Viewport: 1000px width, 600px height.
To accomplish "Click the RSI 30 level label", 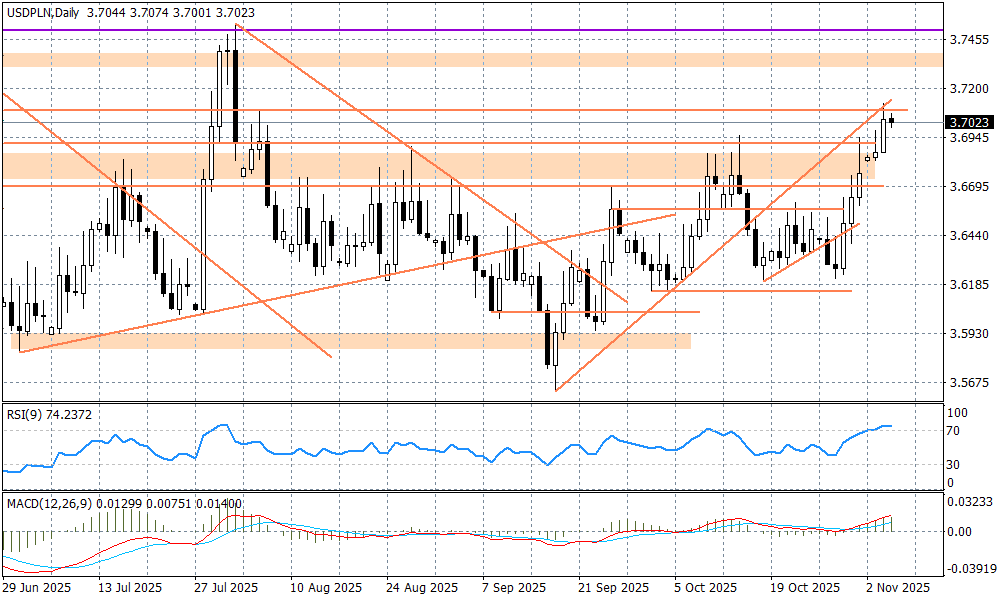I will click(954, 465).
